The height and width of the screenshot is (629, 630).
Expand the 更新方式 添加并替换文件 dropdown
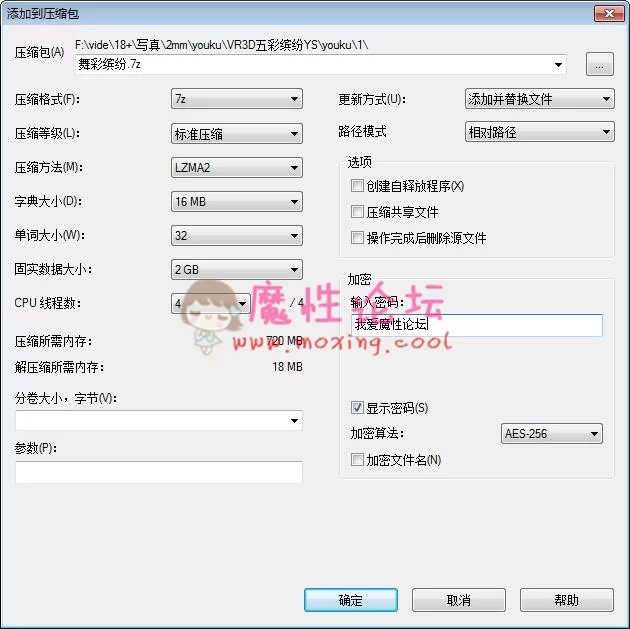(540, 99)
